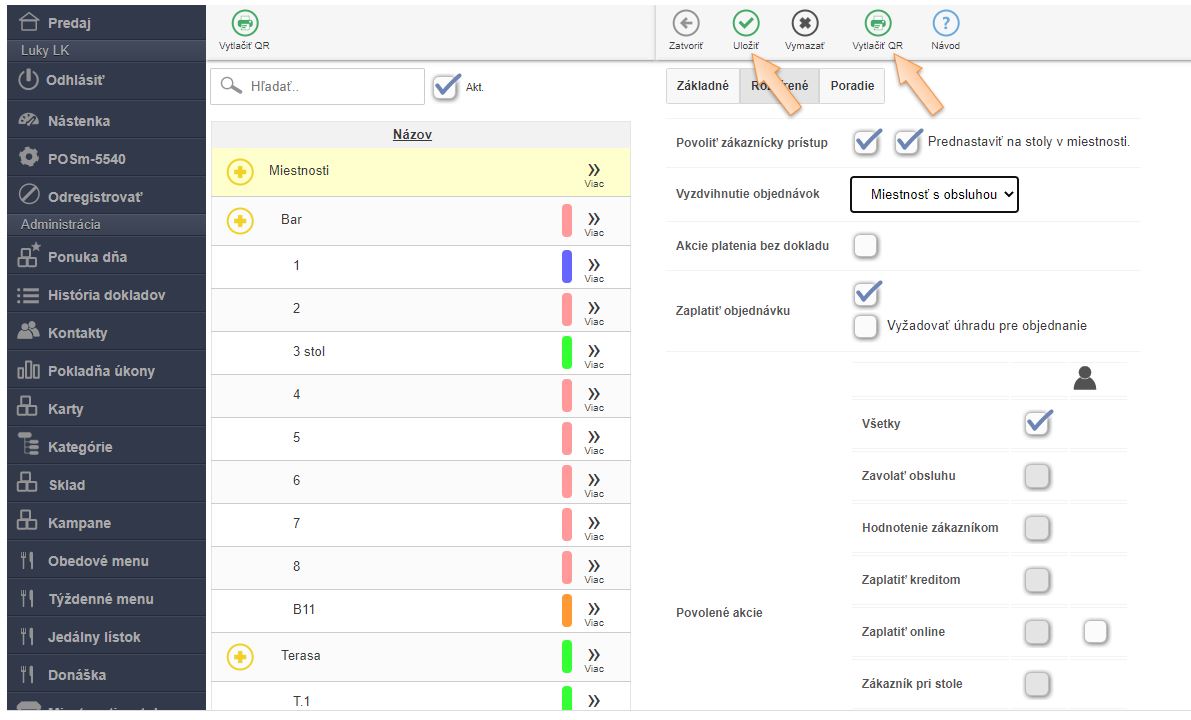1191x720 pixels.
Task: Tick Vyžadovať úhradu pre objednanie checkbox
Action: pos(866,326)
